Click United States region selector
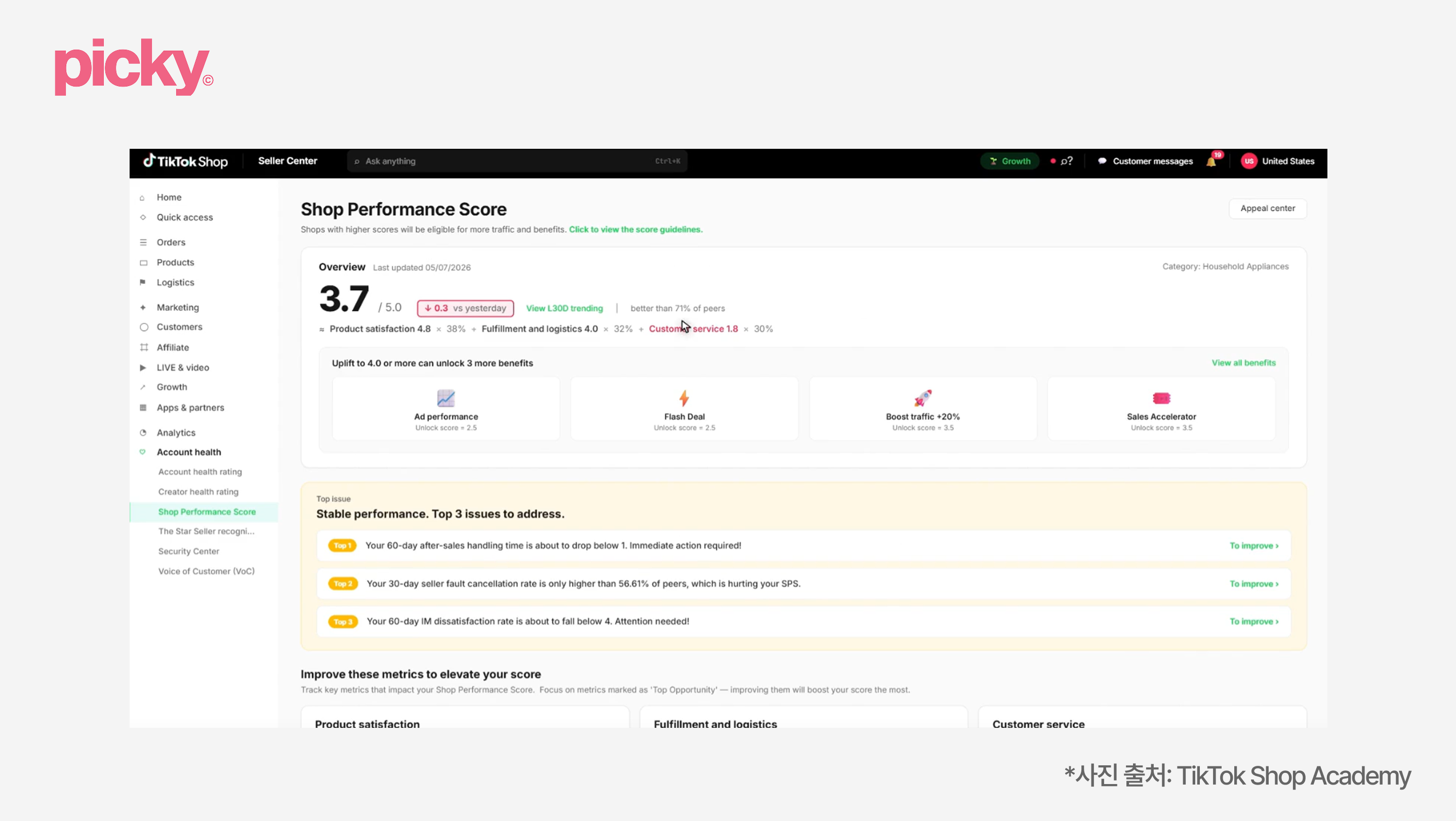The height and width of the screenshot is (821, 1456). click(1288, 161)
